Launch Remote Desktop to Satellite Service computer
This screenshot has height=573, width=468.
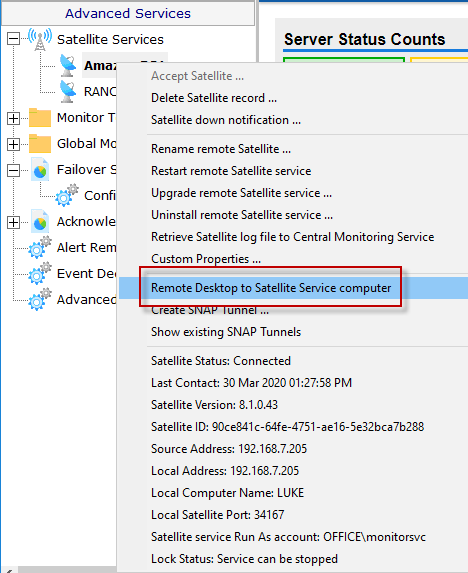pos(271,288)
